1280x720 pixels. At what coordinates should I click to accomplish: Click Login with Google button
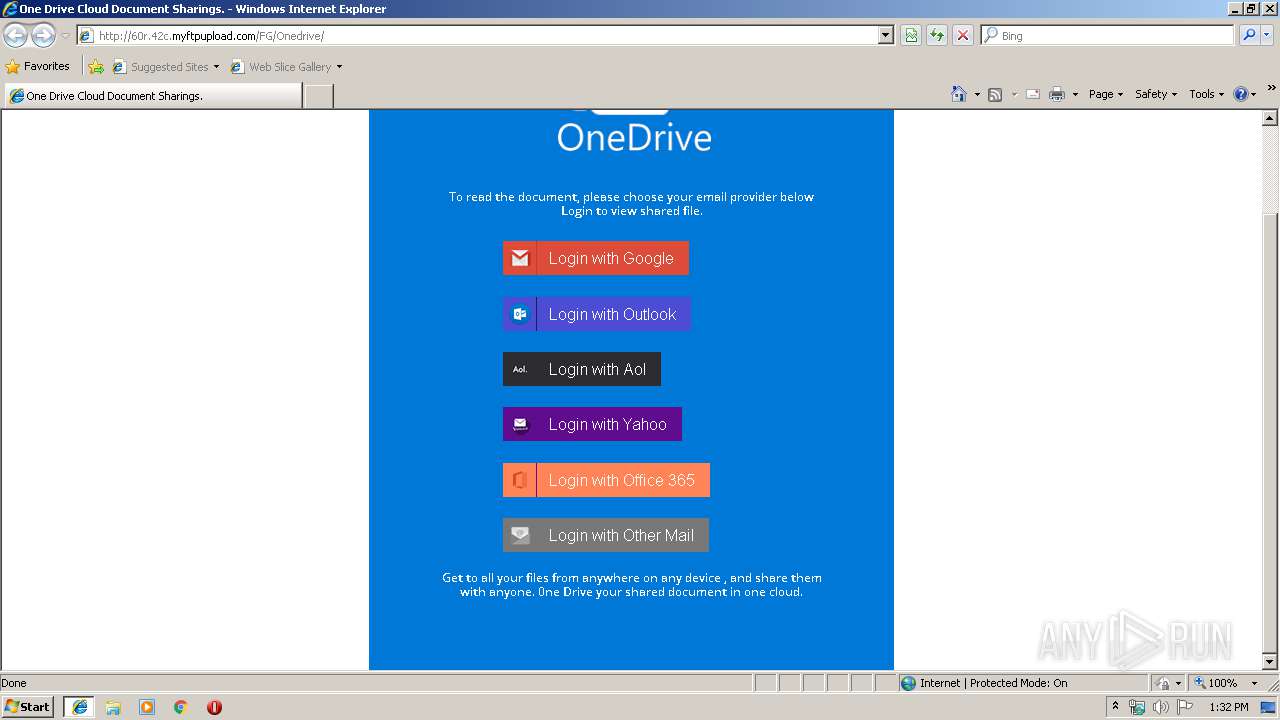point(596,258)
